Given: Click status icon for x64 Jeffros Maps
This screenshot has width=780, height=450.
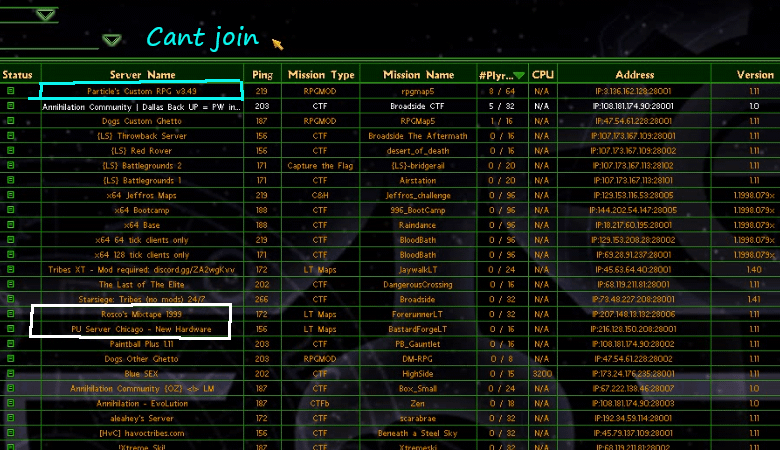Looking at the screenshot, I should (x=10, y=195).
